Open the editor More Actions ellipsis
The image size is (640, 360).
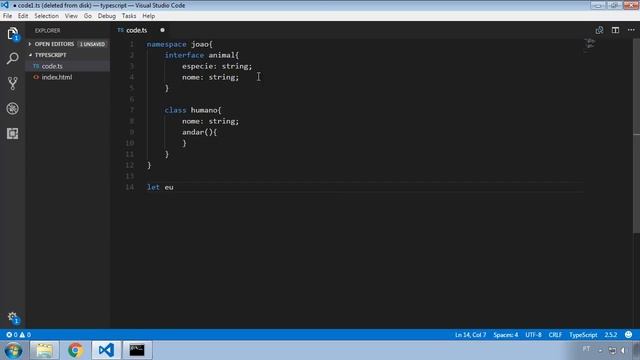tap(631, 30)
